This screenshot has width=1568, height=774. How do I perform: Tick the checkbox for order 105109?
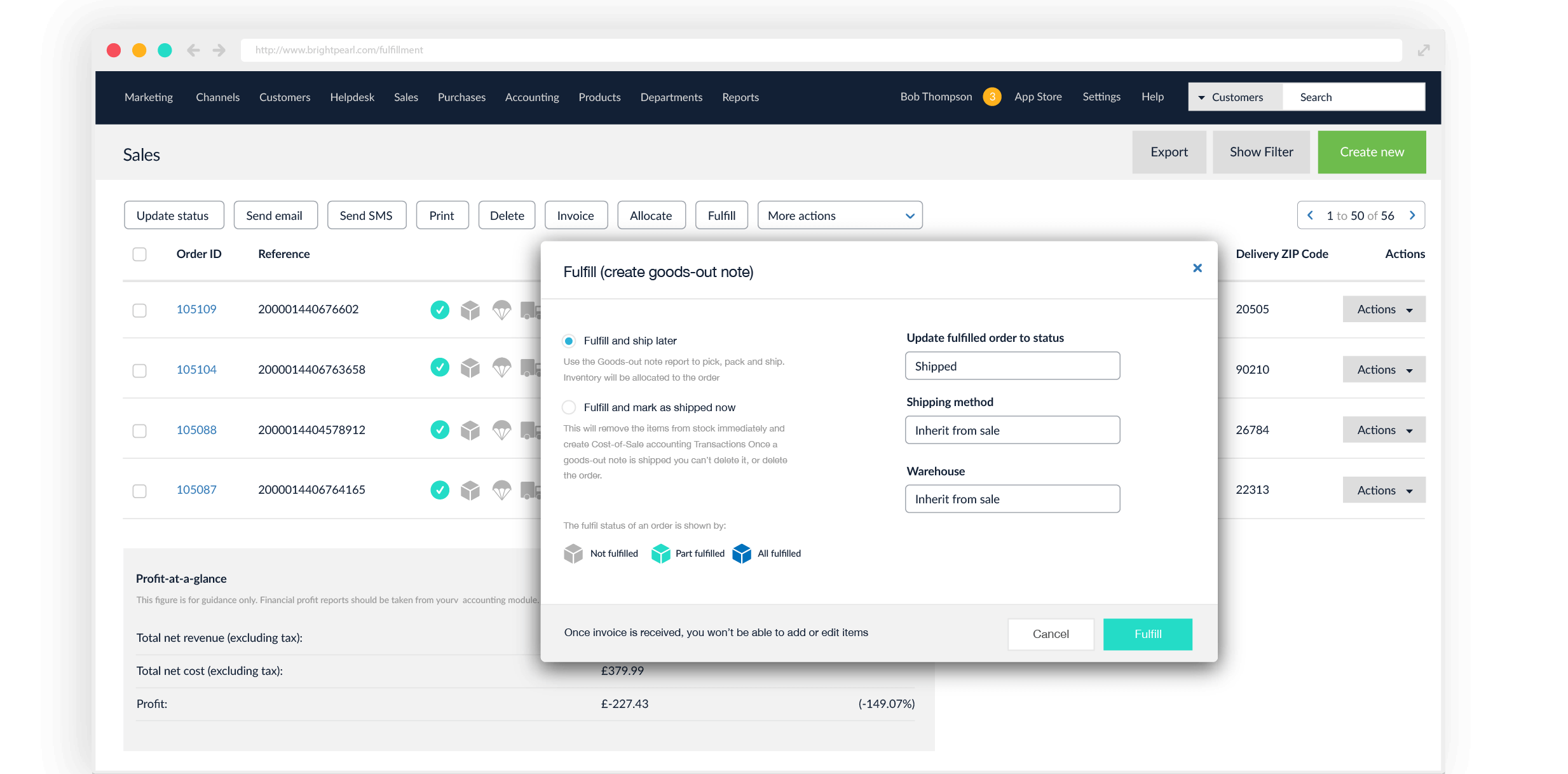point(139,310)
